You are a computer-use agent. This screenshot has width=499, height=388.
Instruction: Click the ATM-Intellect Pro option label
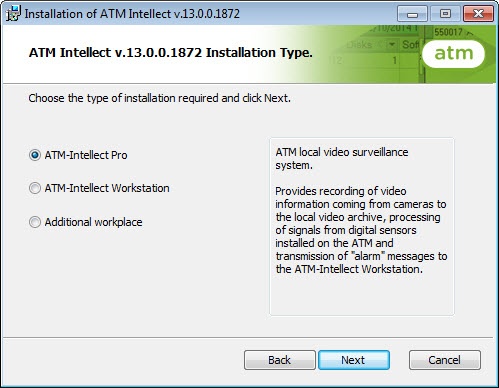pos(86,155)
